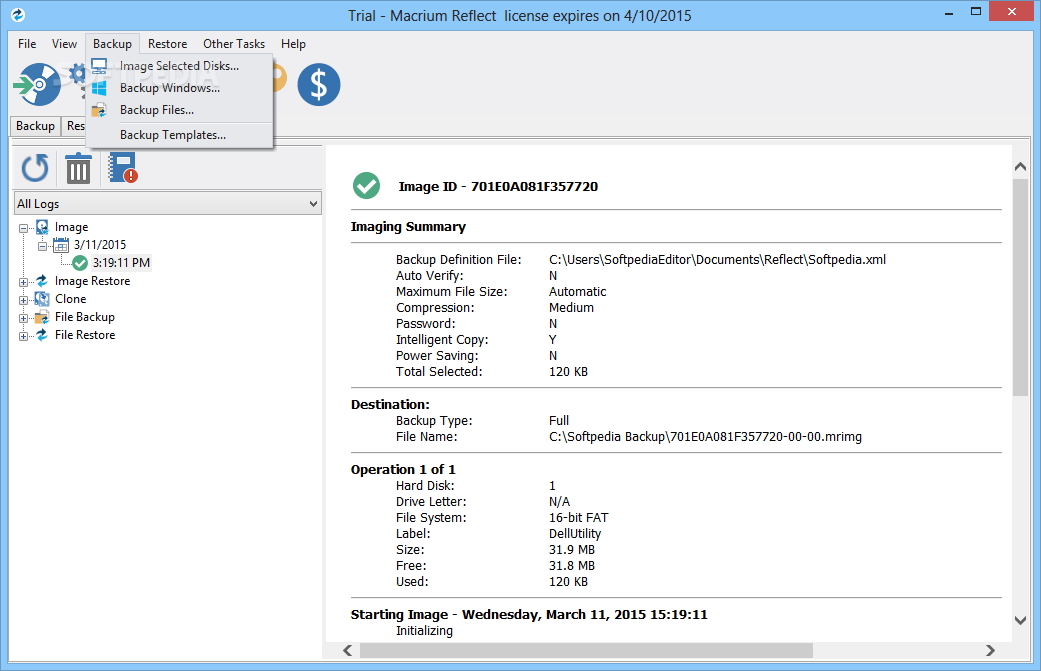Click the Imaging Summary heading
This screenshot has height=671, width=1041.
408,227
